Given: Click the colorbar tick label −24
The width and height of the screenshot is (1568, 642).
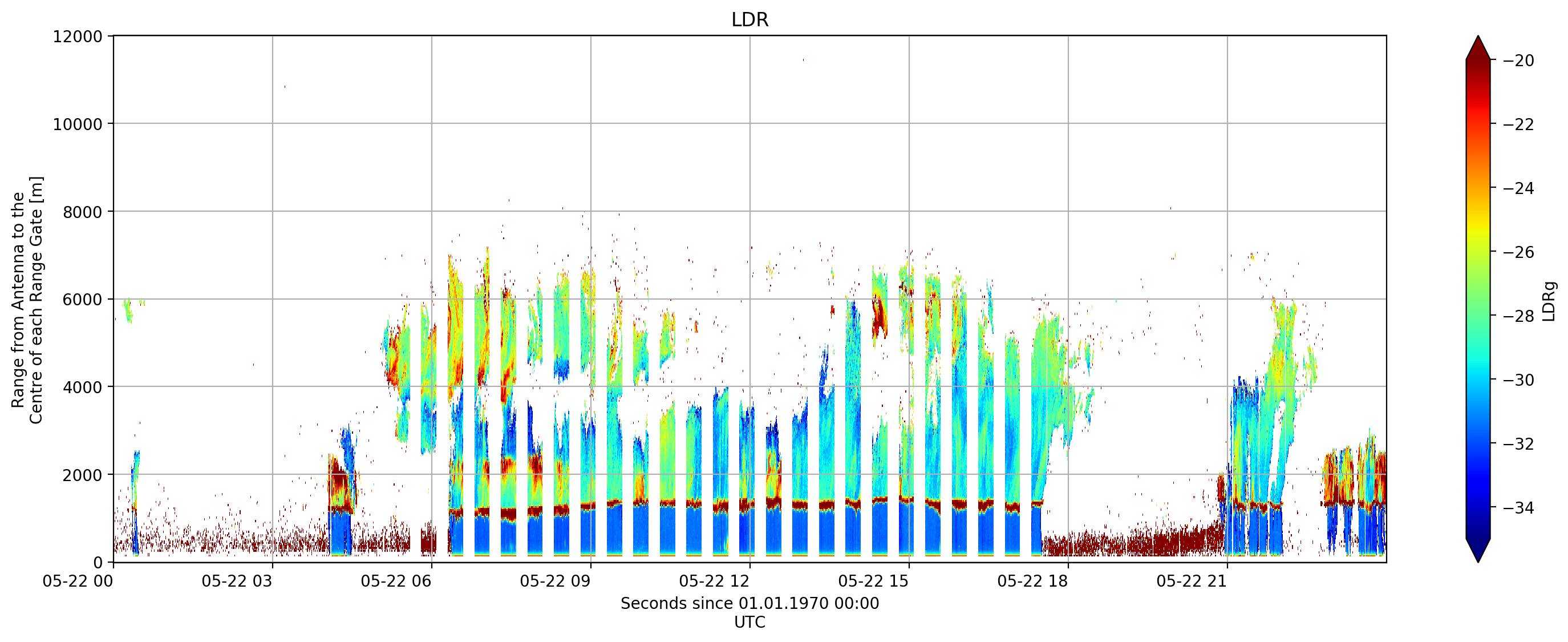Looking at the screenshot, I should click(x=1518, y=189).
